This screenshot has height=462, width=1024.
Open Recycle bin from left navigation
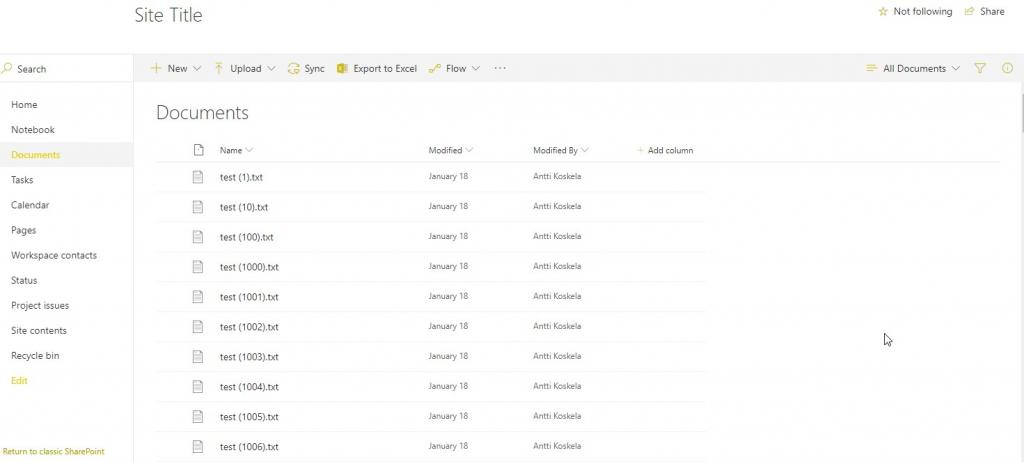point(35,356)
